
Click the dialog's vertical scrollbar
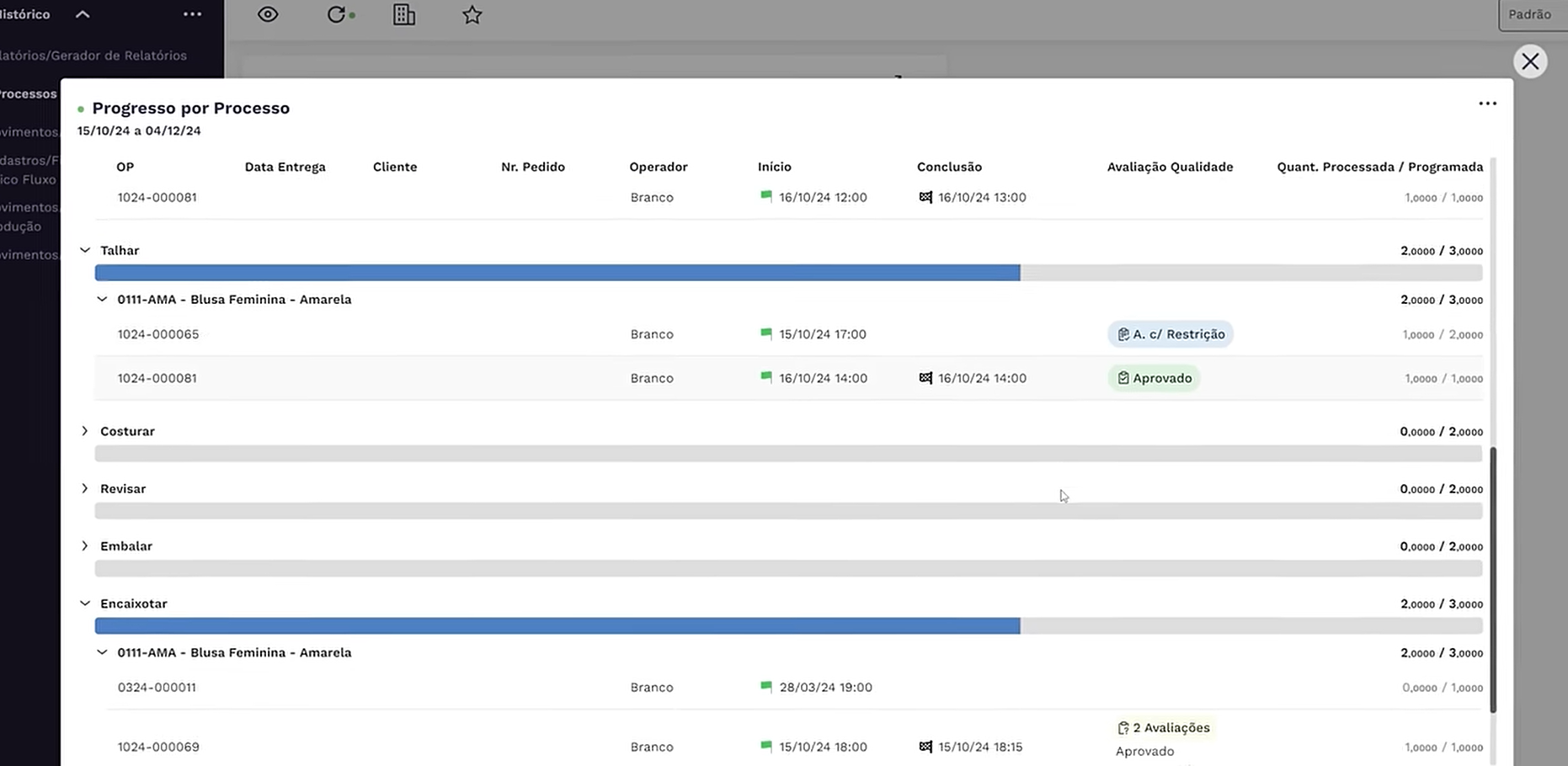(1493, 579)
